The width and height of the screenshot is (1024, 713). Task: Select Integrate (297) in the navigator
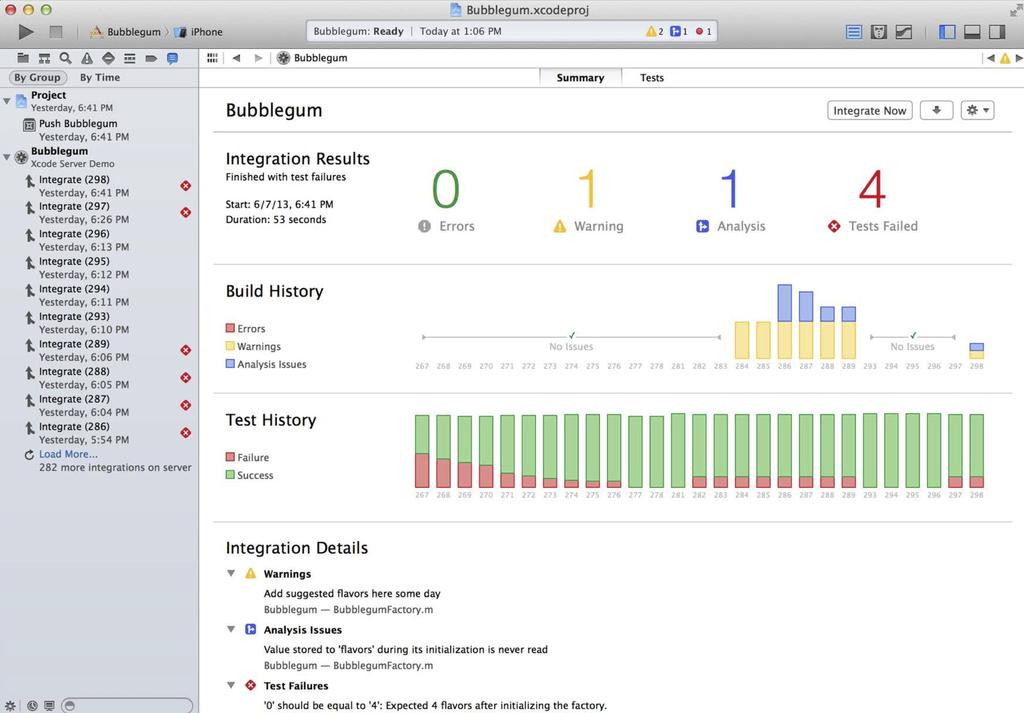point(99,213)
